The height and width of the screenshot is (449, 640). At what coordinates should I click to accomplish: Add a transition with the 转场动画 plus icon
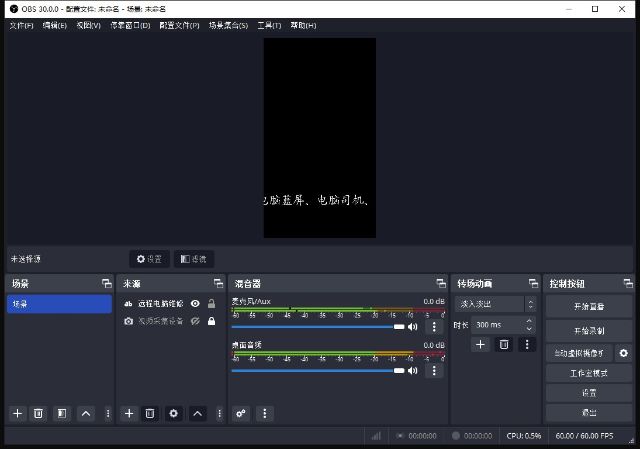pos(480,345)
